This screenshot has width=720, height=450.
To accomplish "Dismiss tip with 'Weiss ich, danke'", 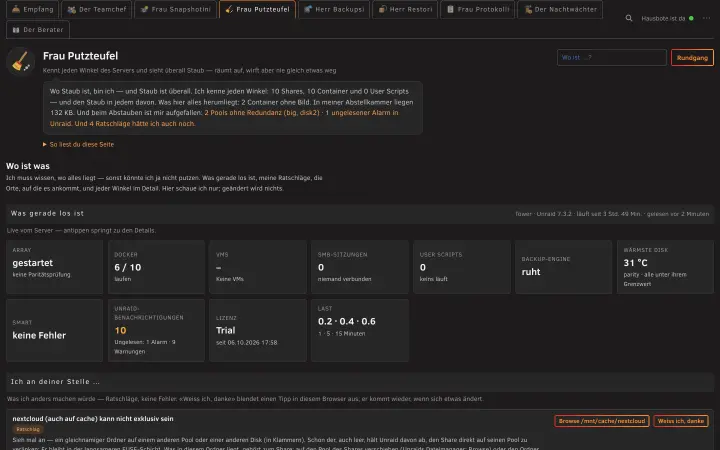I will (x=681, y=421).
